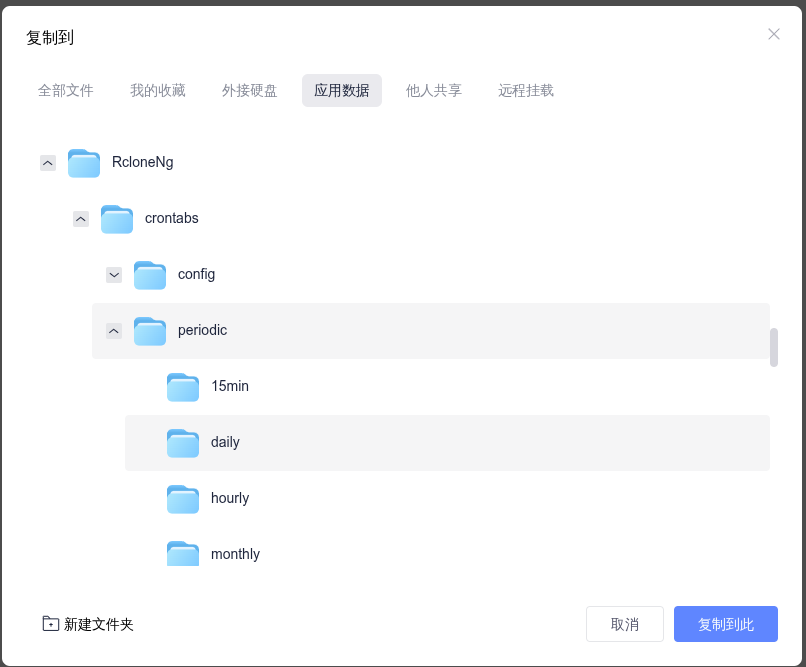Click the periodic folder icon
The height and width of the screenshot is (667, 806).
click(150, 331)
